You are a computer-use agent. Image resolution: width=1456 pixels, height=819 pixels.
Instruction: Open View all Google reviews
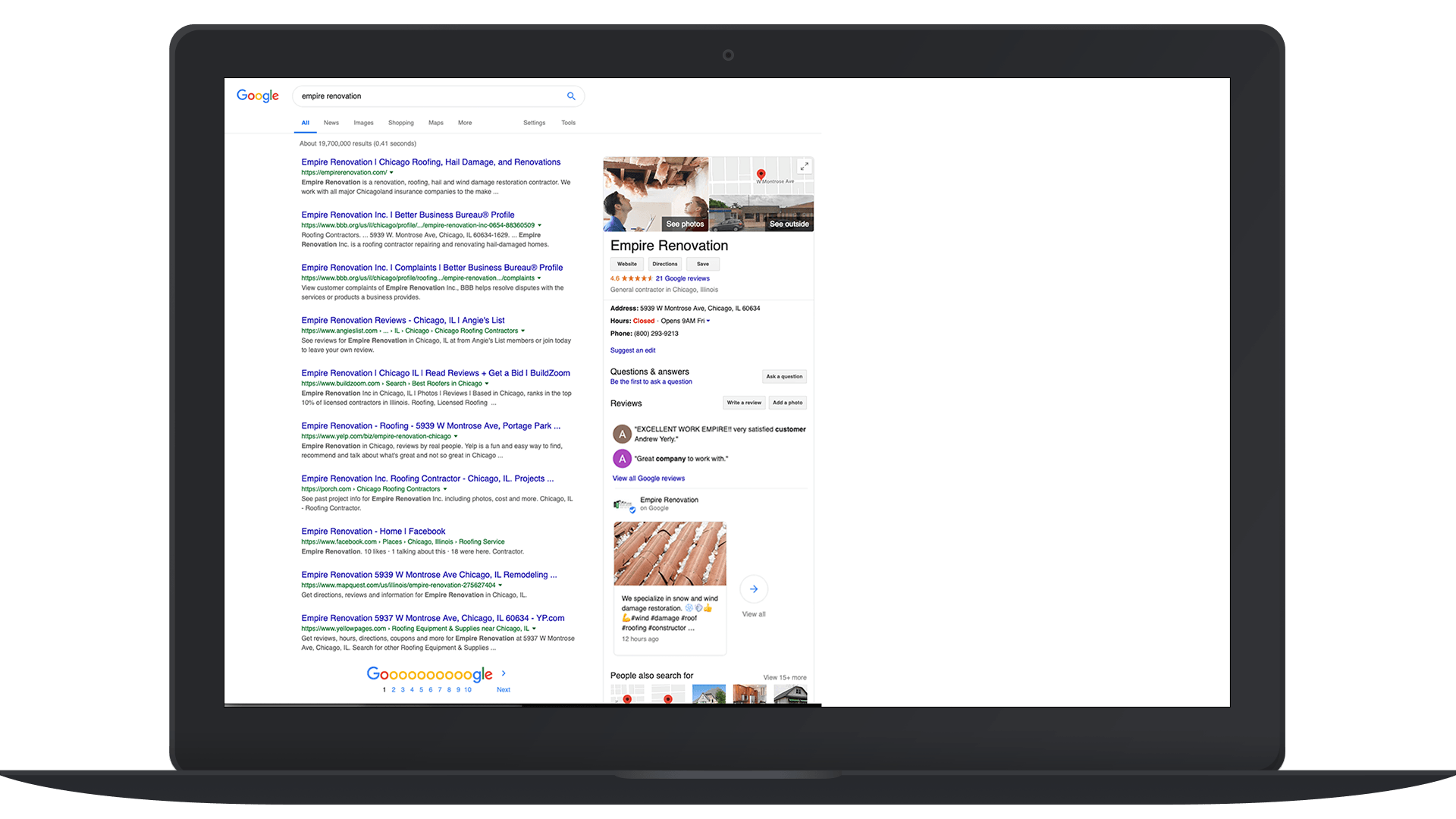(648, 479)
